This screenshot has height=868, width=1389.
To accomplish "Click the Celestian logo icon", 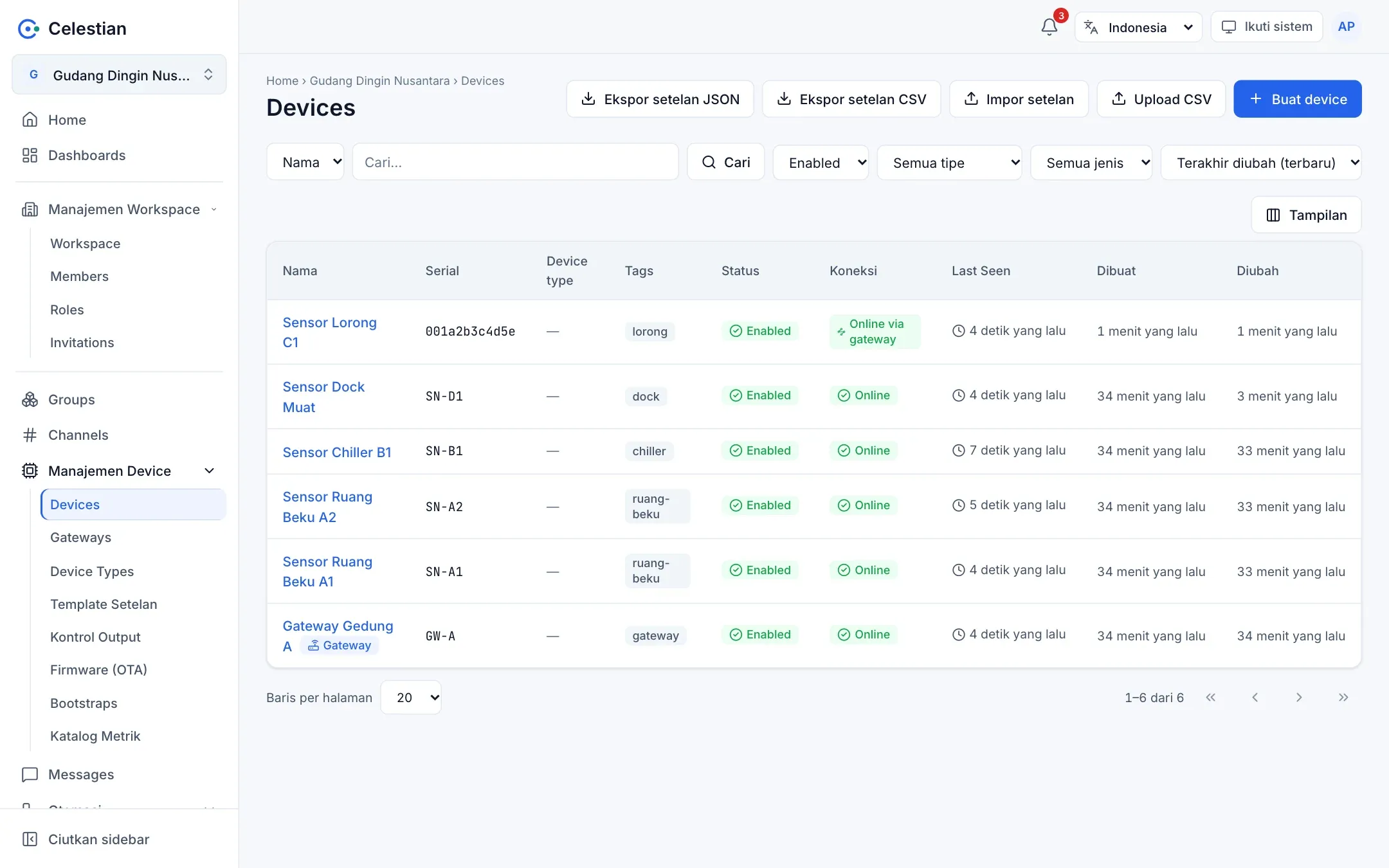I will 28,28.
